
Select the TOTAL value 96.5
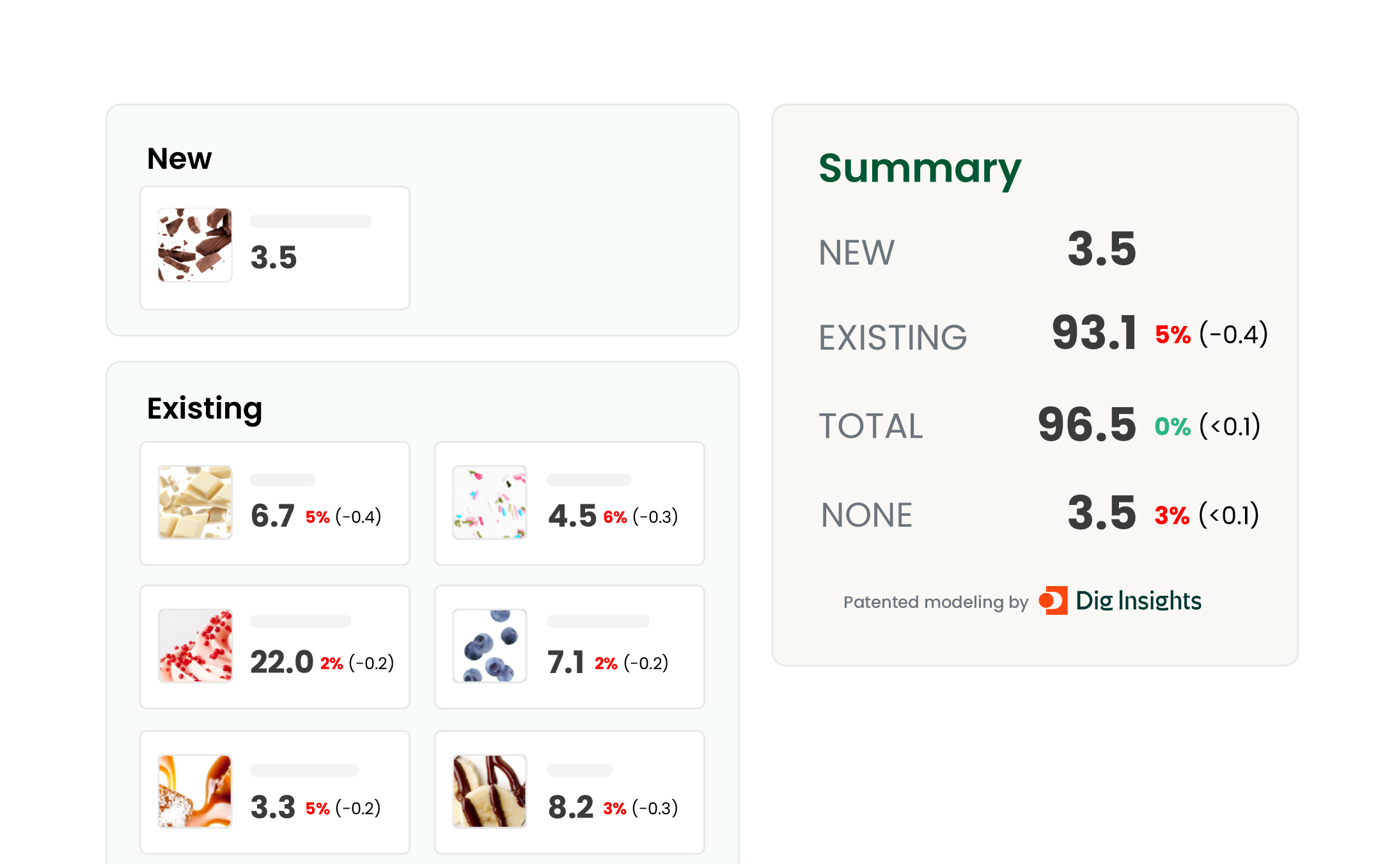[1086, 425]
